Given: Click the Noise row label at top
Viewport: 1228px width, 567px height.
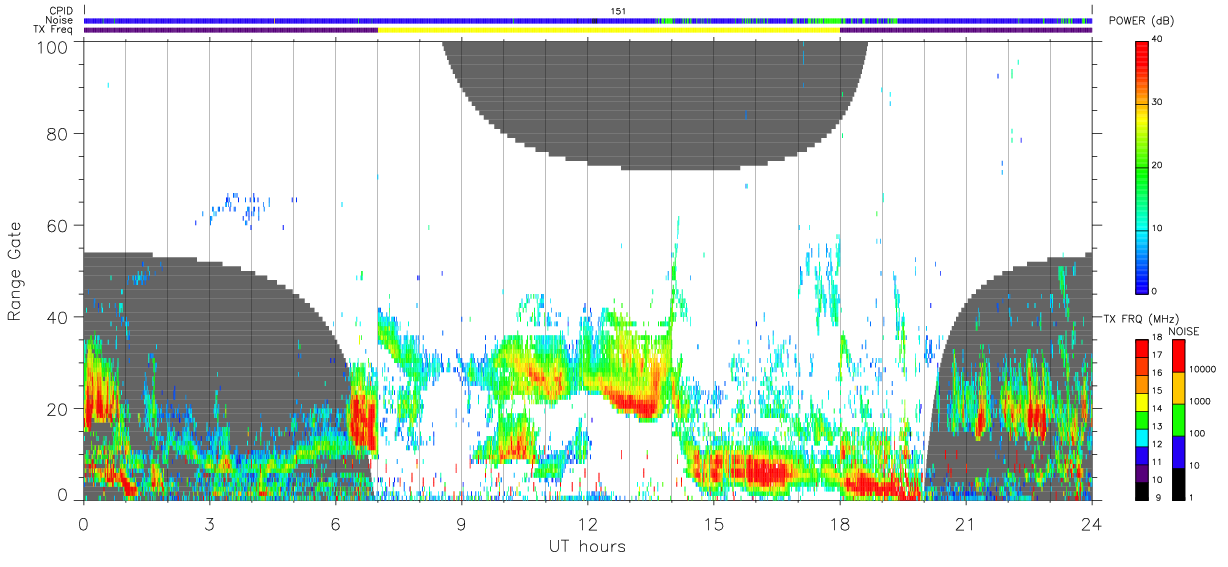Looking at the screenshot, I should pos(60,20).
